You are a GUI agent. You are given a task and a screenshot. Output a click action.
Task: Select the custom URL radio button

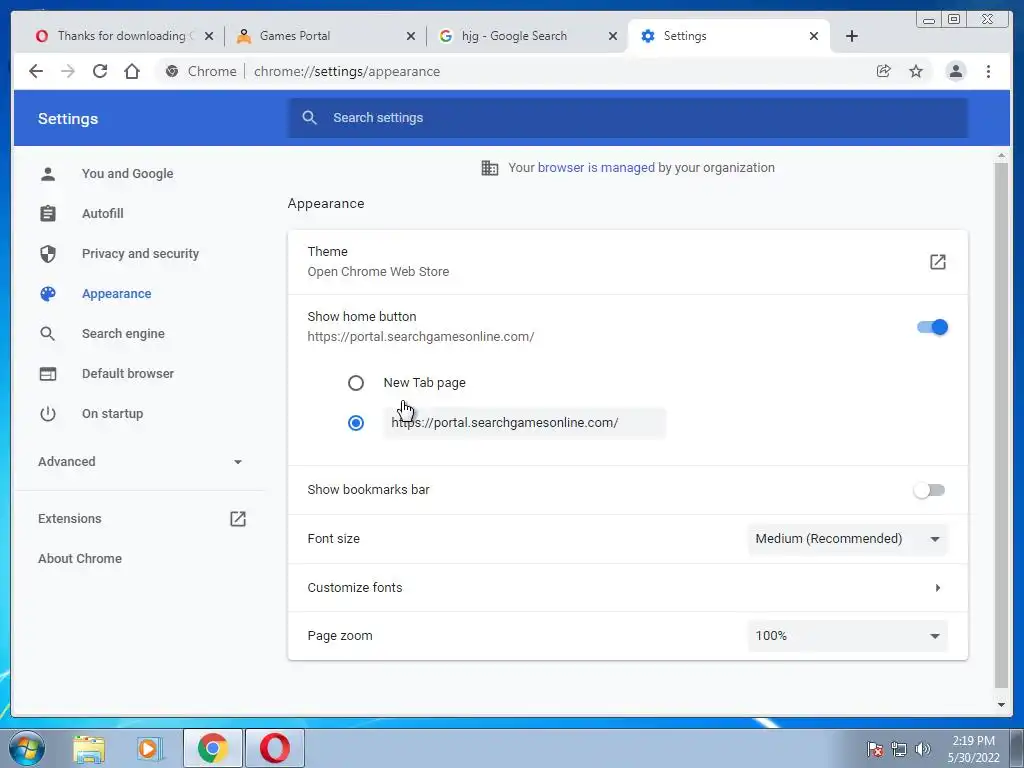point(356,423)
